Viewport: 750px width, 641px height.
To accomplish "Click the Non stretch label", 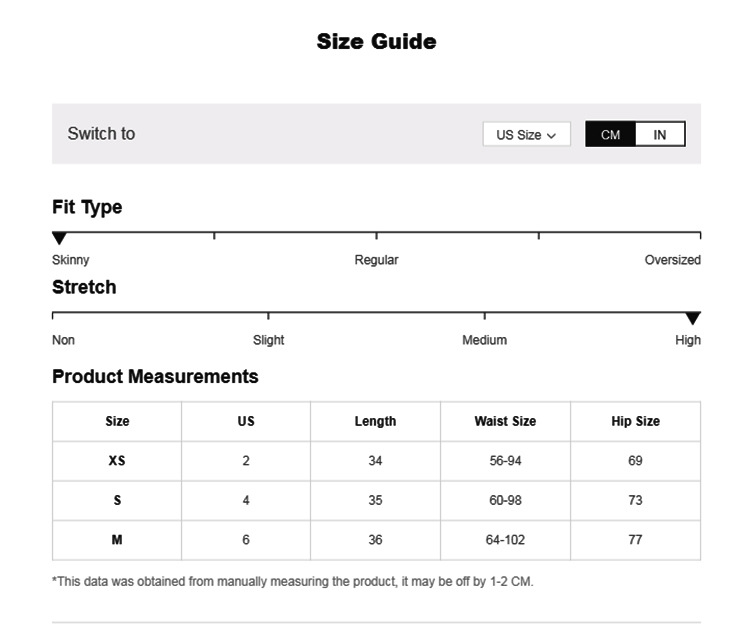I will point(63,340).
